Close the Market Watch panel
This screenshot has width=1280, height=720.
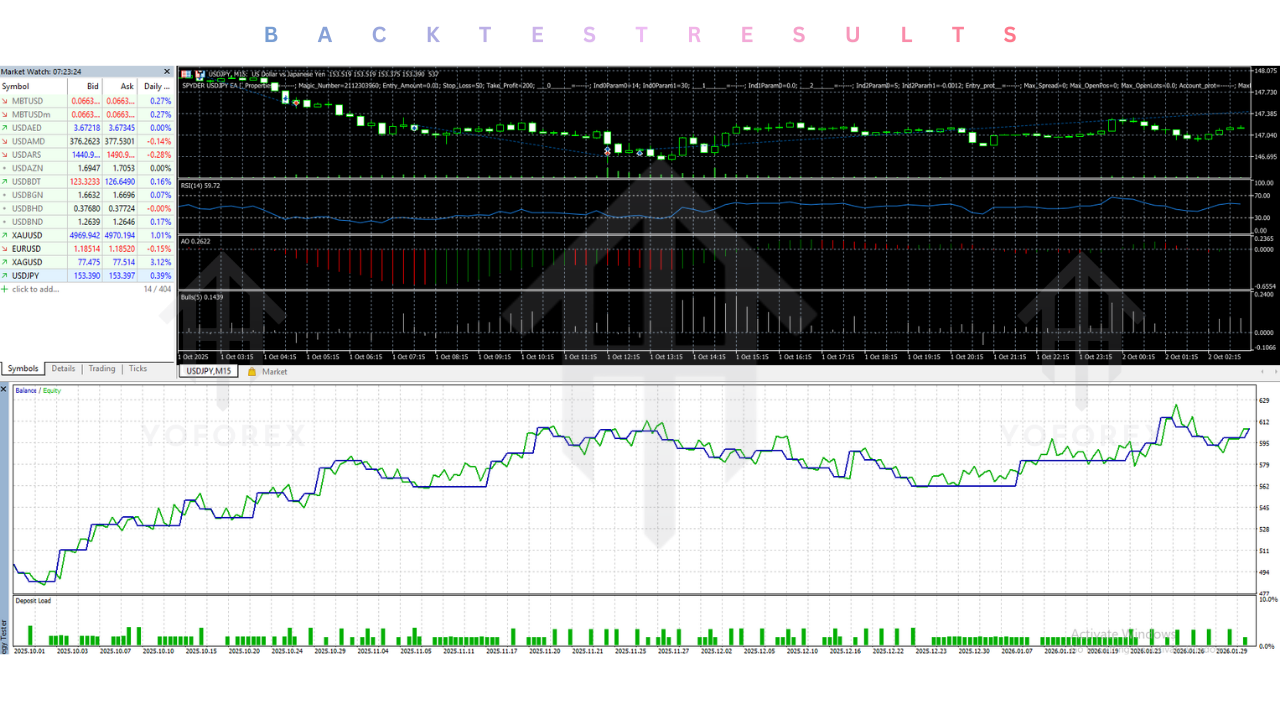(166, 71)
